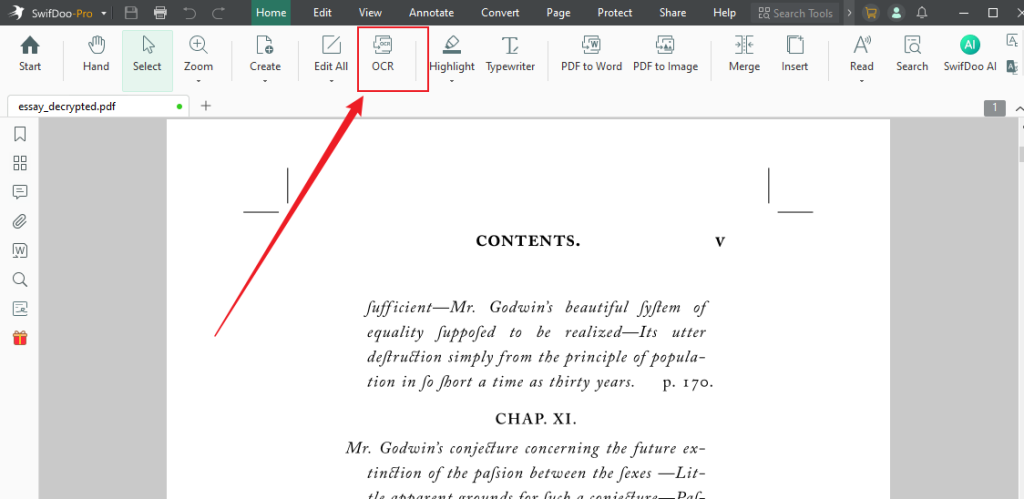Switch to the Protect tab

click(x=615, y=12)
